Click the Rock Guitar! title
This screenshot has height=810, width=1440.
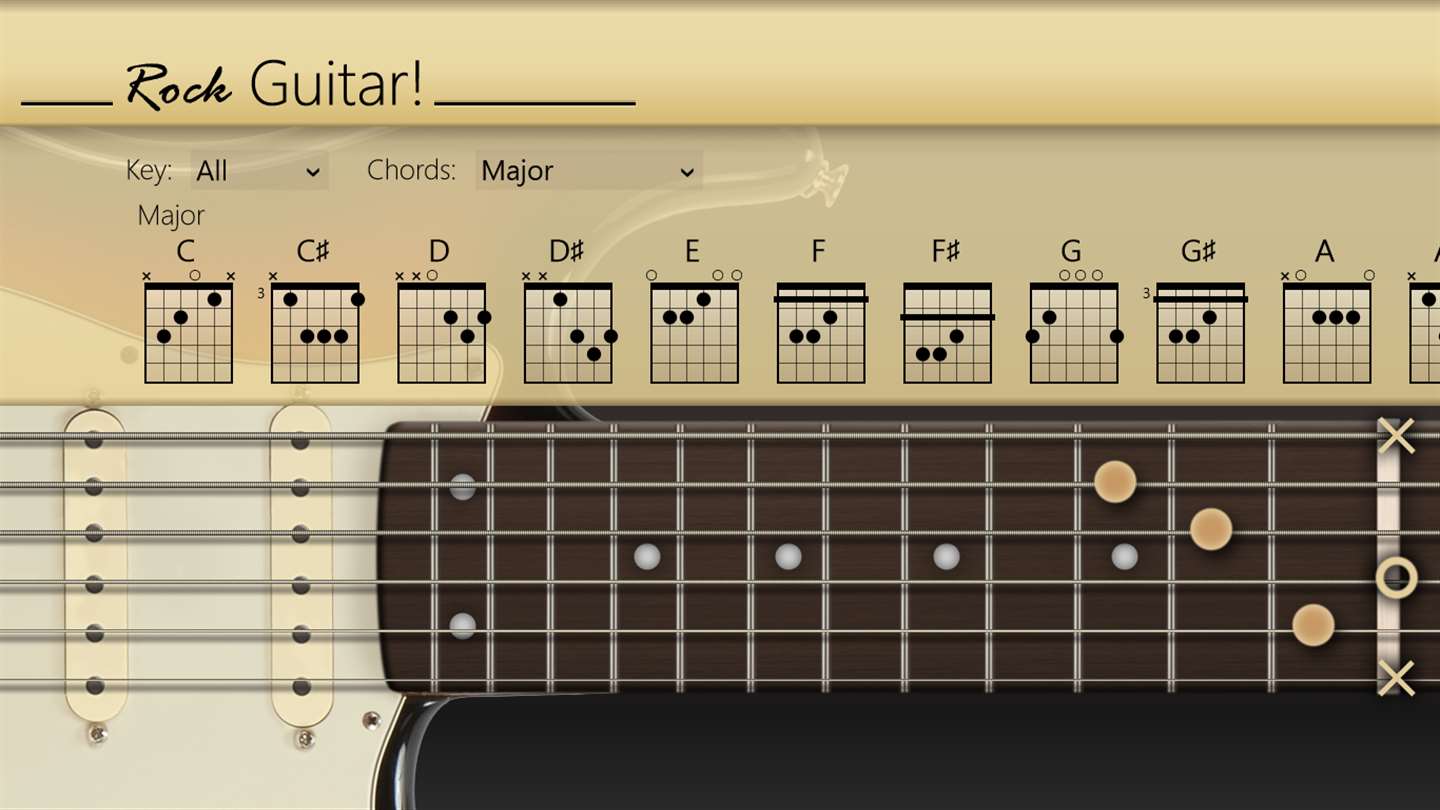pyautogui.click(x=275, y=84)
